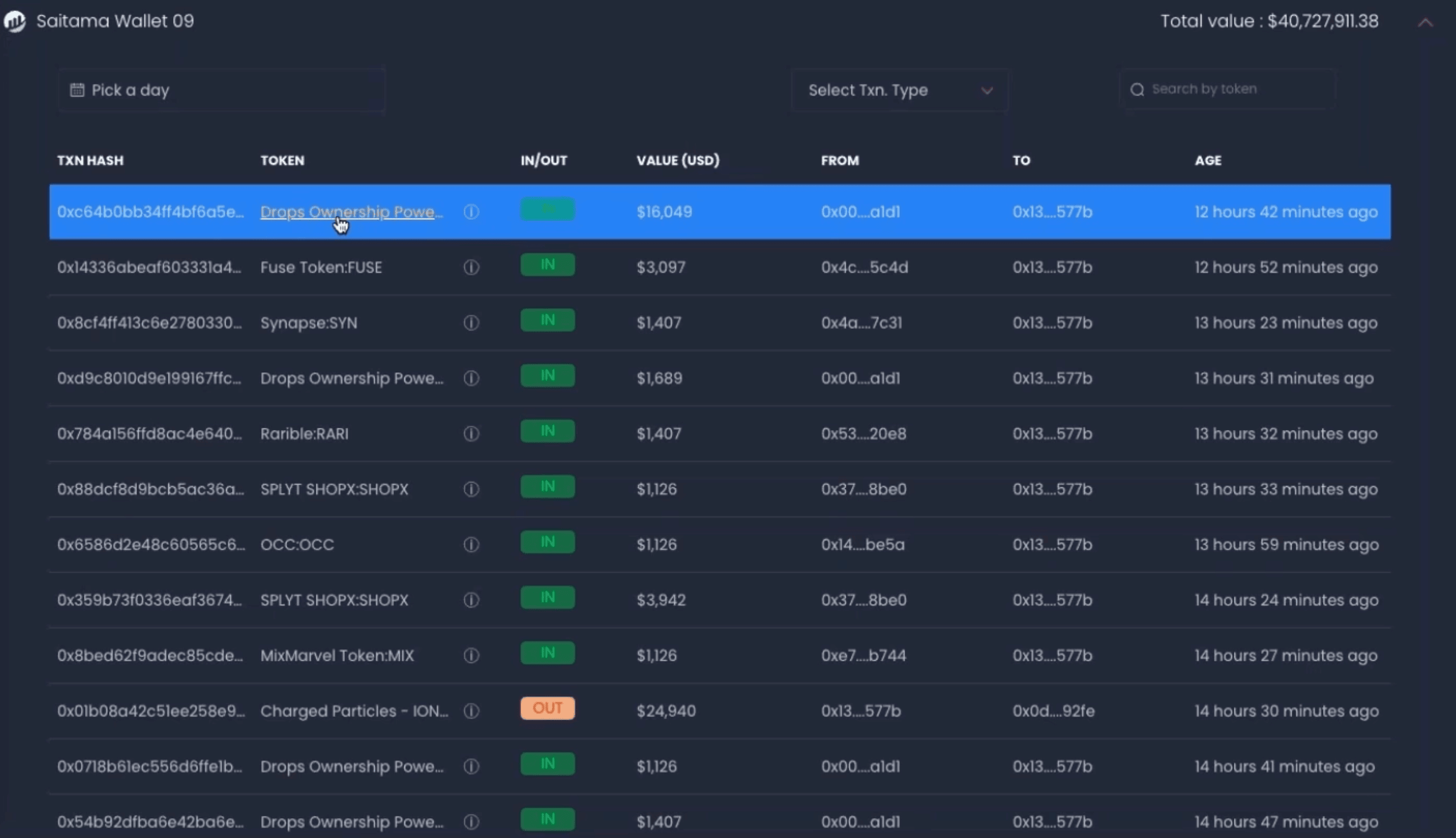This screenshot has width=1456, height=838.
Task: Open transaction hash 0x6586d2e48c60565c6...
Action: (x=151, y=544)
